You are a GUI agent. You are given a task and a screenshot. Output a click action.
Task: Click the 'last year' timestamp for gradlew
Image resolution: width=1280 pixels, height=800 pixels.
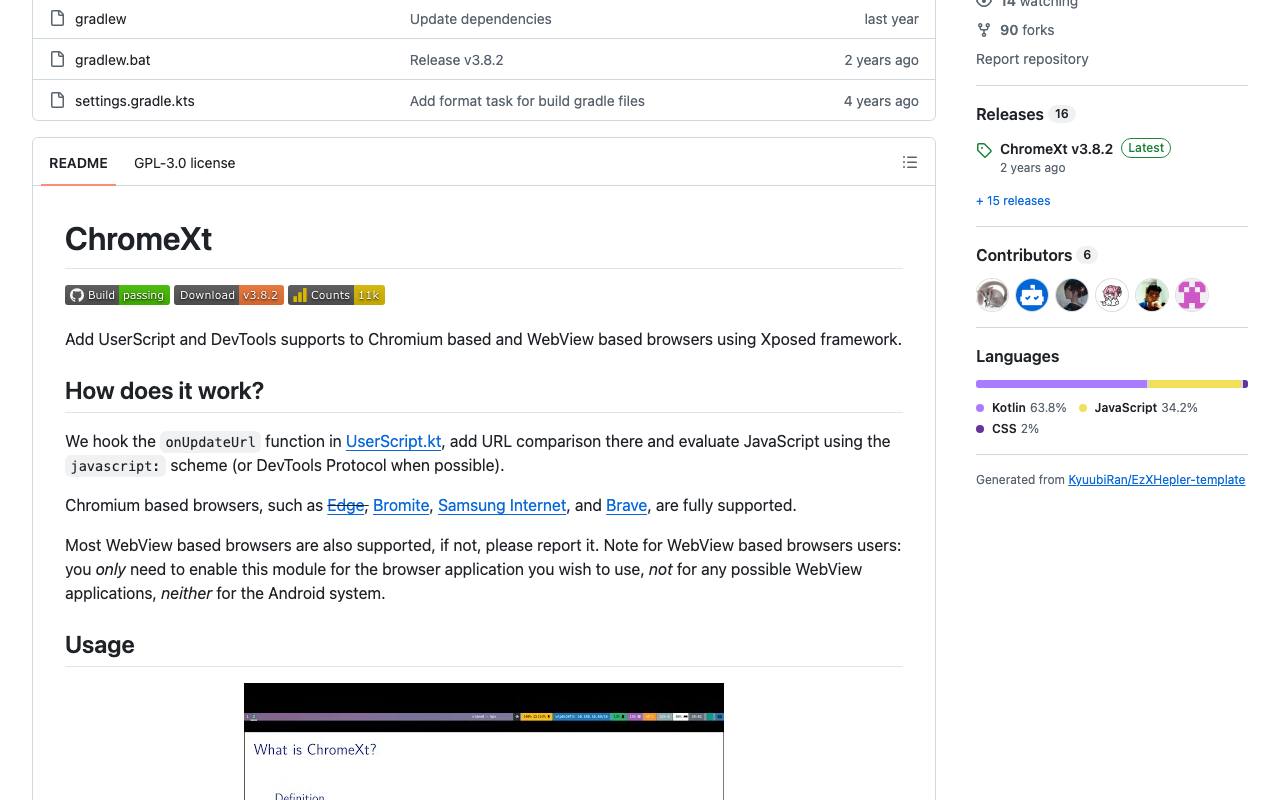click(x=892, y=19)
